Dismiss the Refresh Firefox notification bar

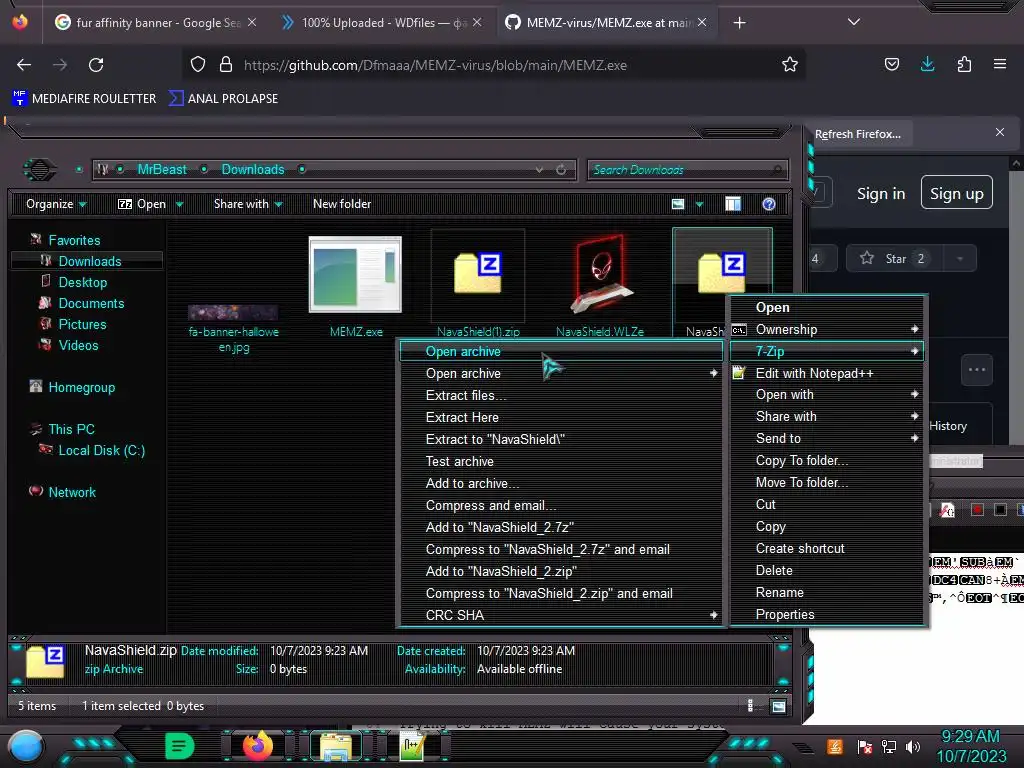click(999, 133)
